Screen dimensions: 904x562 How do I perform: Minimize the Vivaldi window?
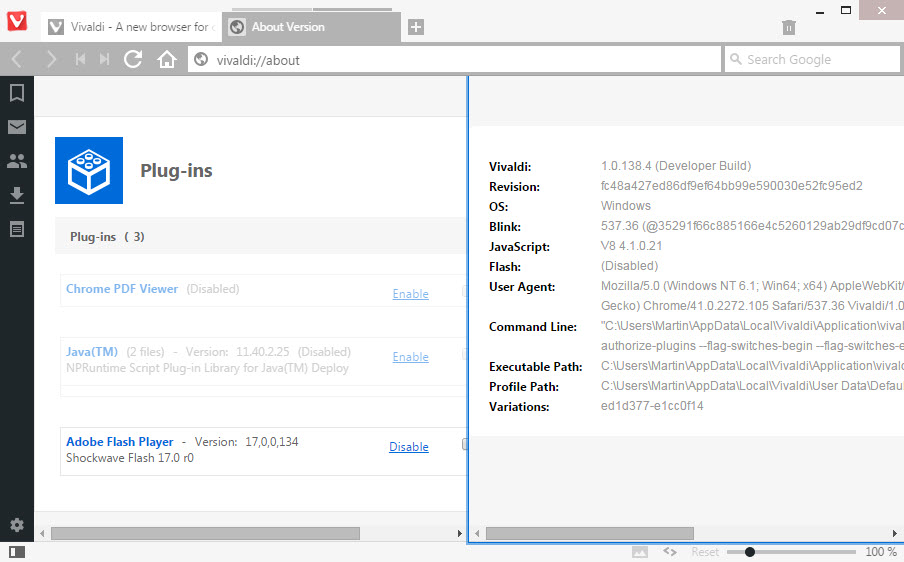coord(820,12)
